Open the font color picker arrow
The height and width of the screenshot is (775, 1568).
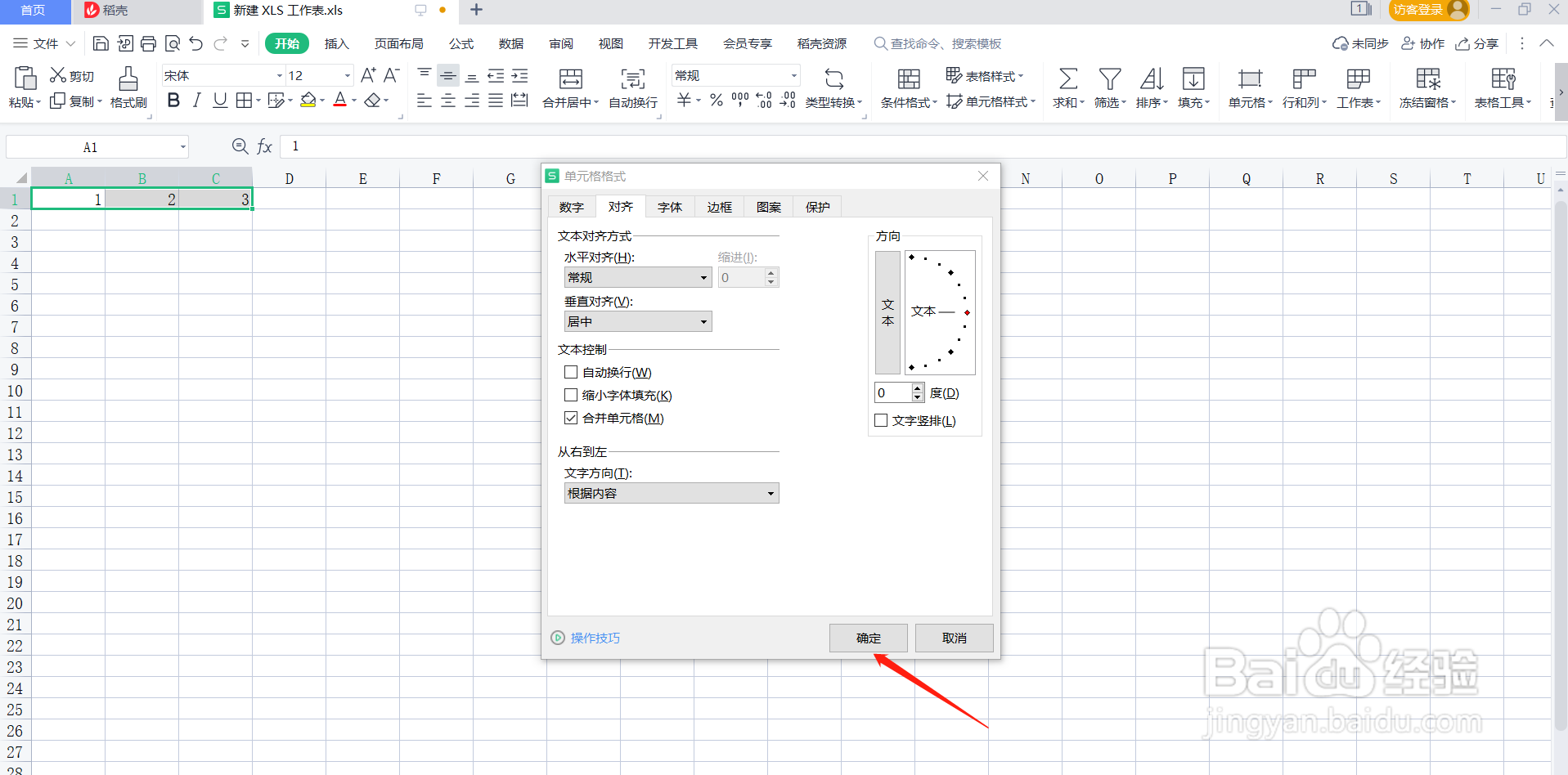(x=353, y=100)
